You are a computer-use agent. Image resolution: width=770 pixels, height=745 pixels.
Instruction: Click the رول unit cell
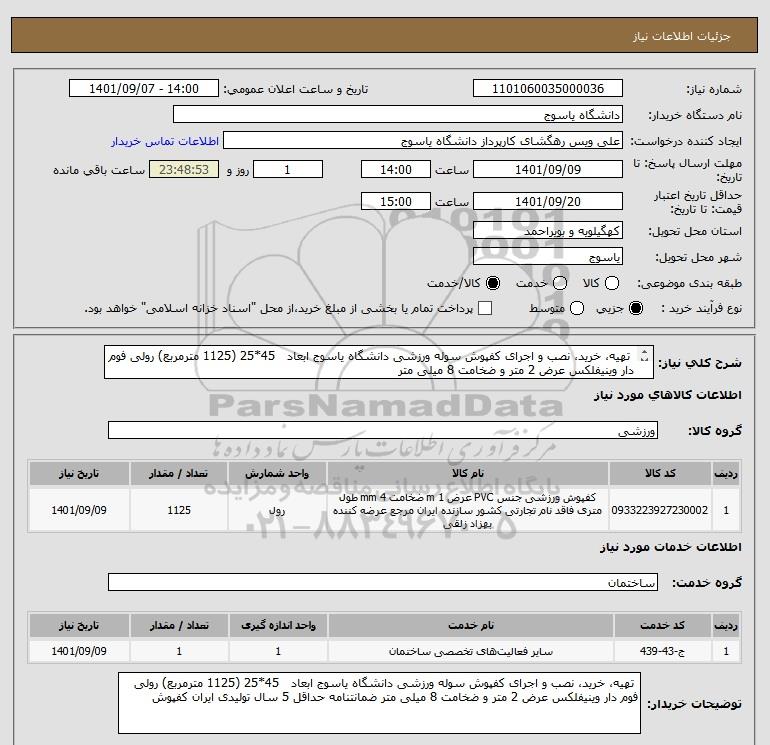point(277,510)
